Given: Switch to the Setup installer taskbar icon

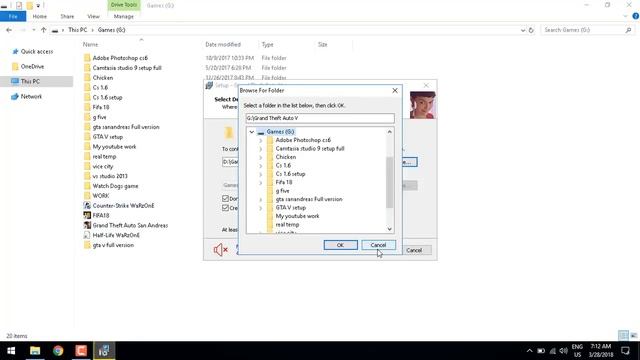Looking at the screenshot, I should [104, 351].
